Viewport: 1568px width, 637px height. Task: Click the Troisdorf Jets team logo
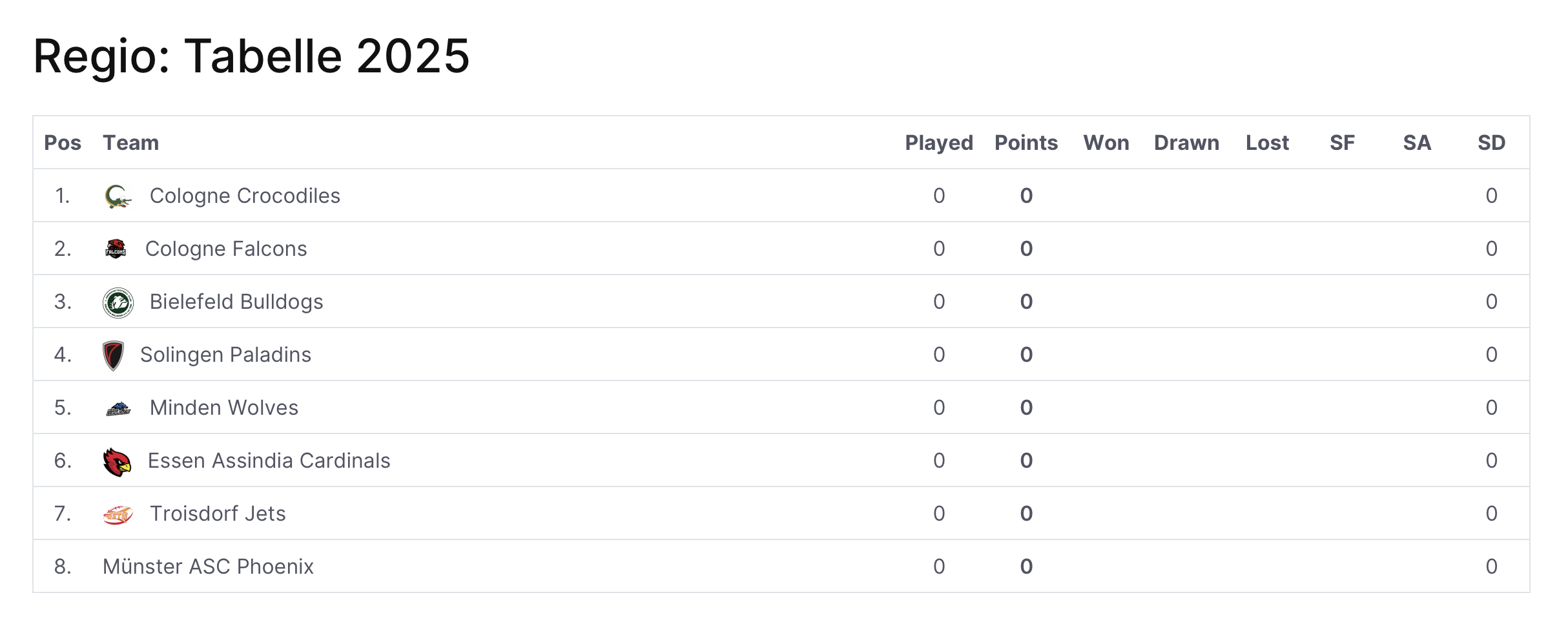click(x=118, y=515)
